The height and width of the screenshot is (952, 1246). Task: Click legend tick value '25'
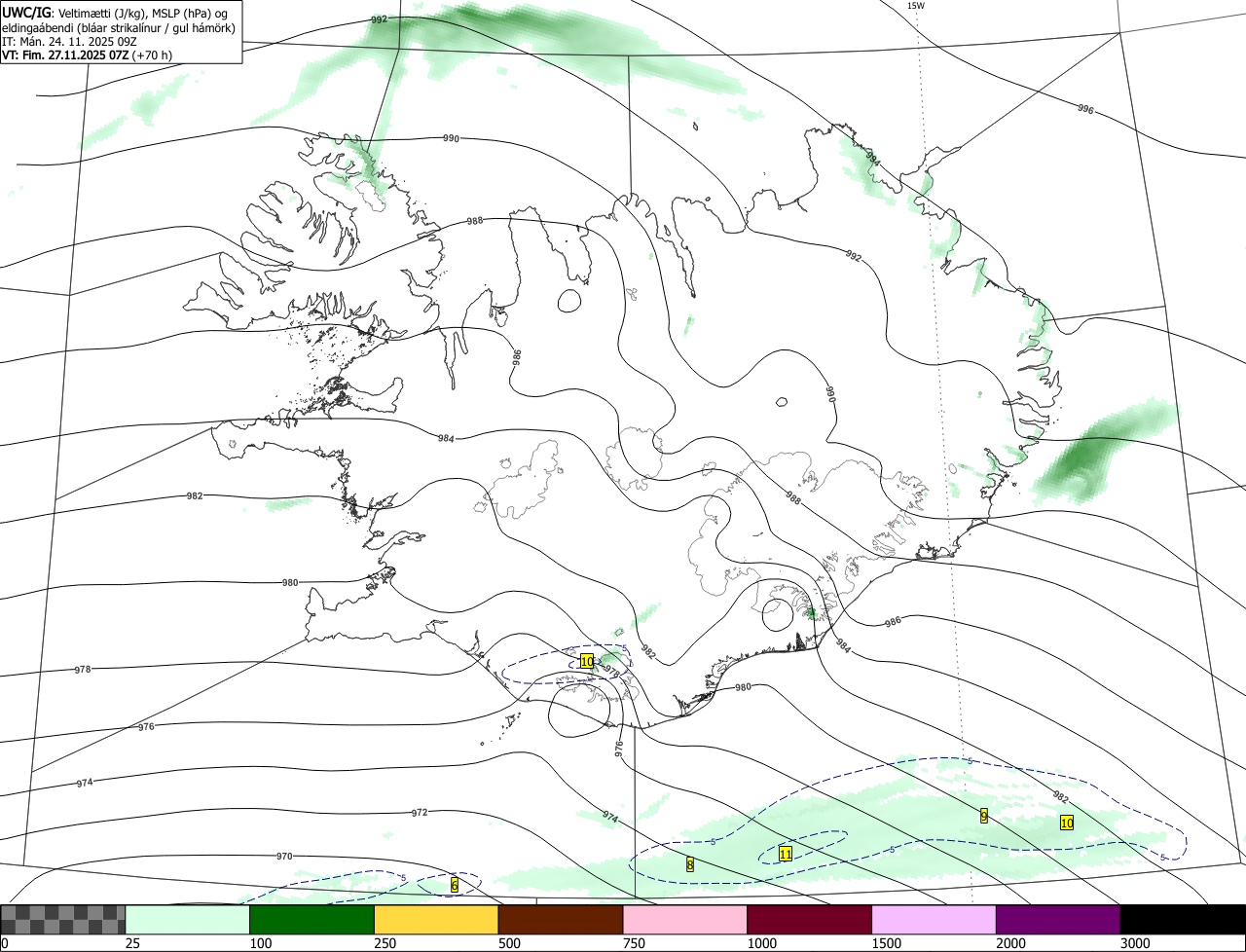(133, 943)
